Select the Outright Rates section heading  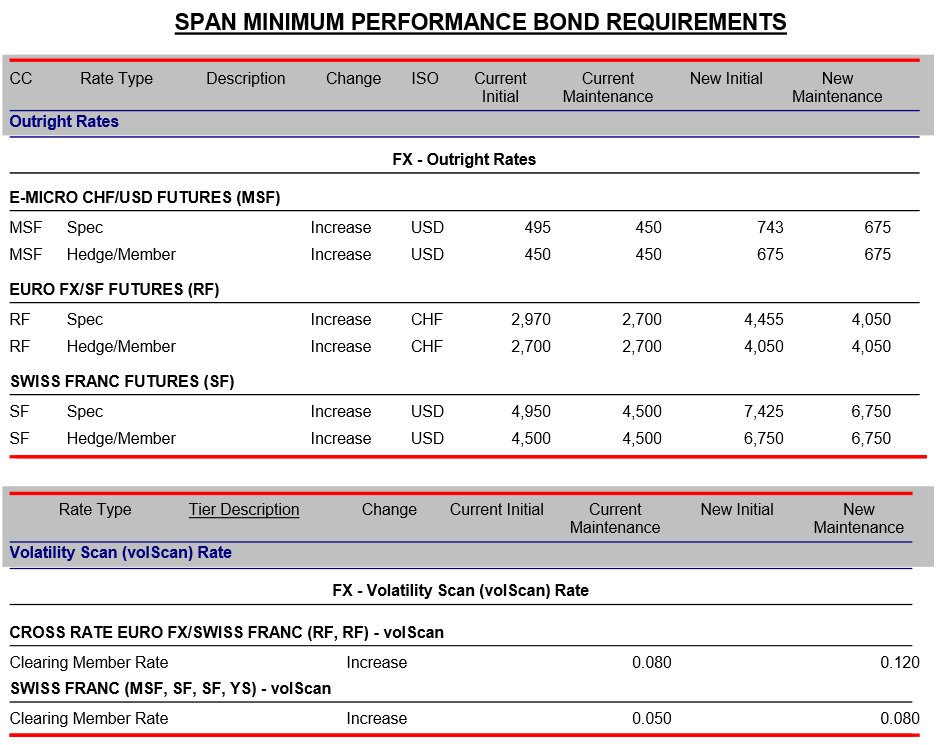click(64, 122)
